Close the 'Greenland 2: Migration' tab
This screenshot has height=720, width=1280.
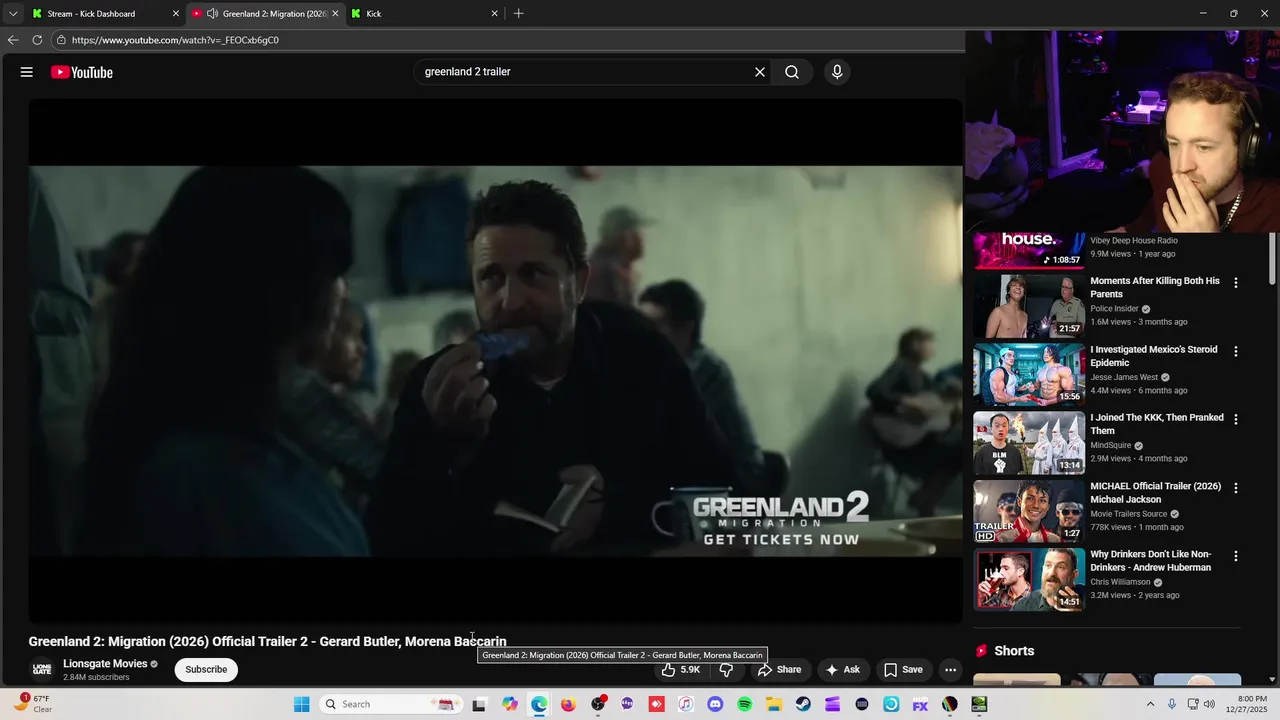point(335,14)
